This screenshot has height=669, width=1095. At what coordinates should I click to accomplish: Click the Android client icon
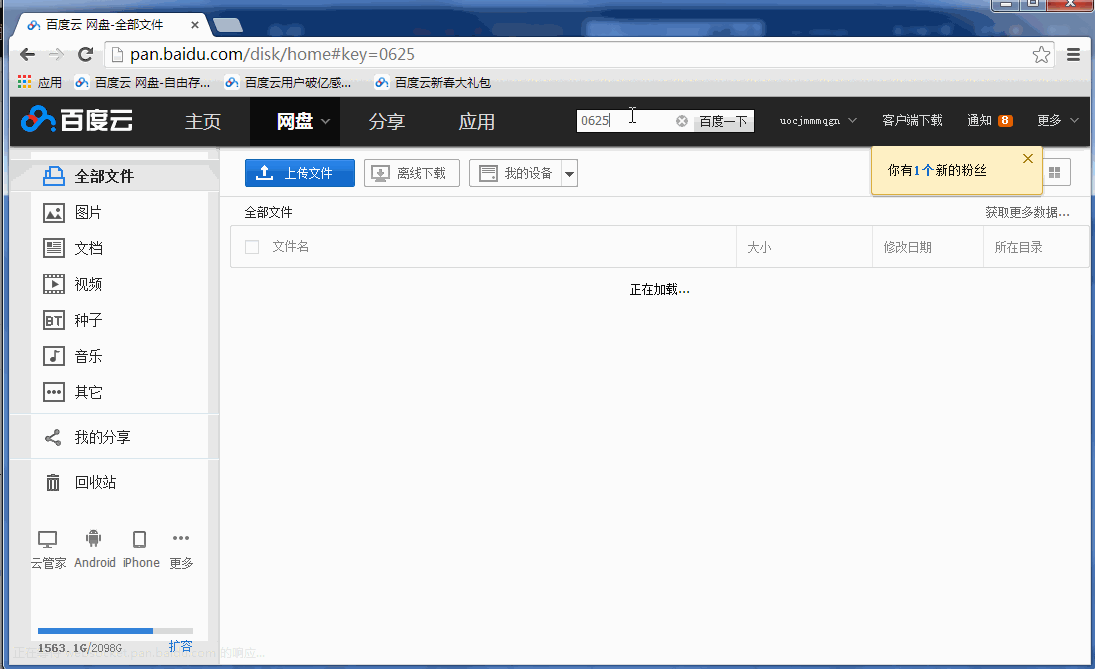coord(94,538)
